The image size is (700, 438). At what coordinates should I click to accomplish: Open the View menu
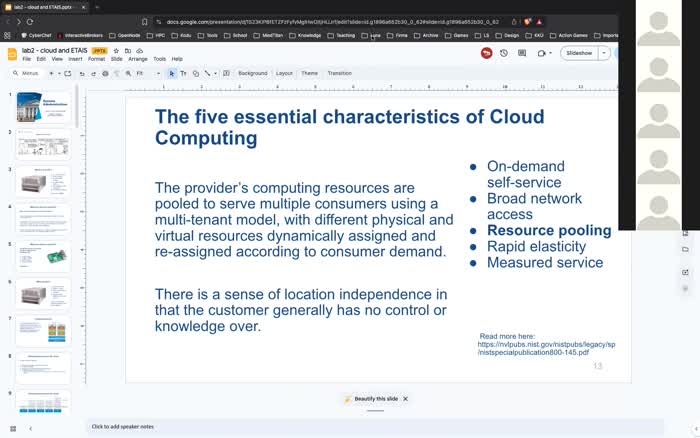tap(57, 59)
